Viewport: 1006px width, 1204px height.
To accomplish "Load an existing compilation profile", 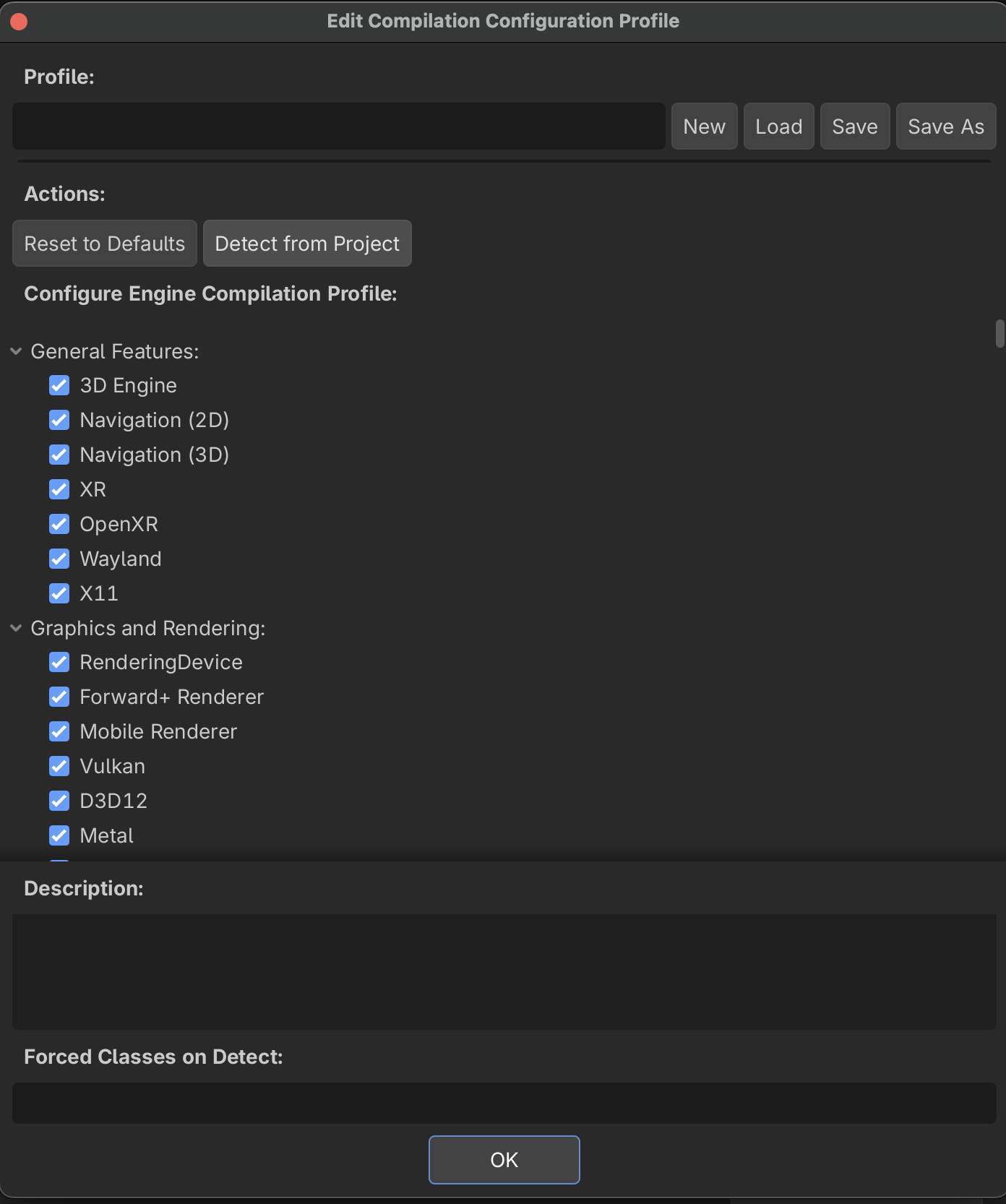I will (x=778, y=126).
